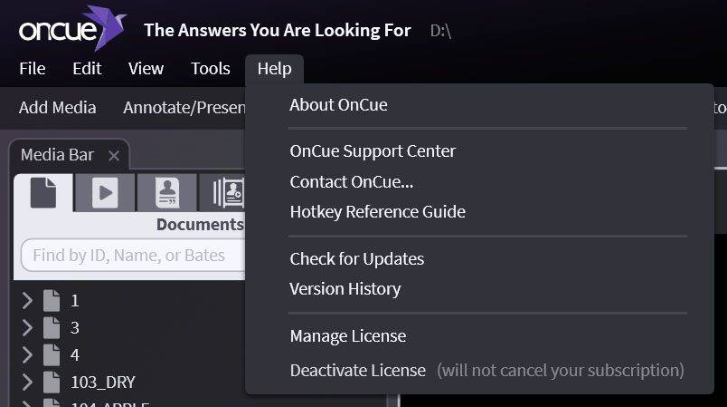727x407 pixels.
Task: Close the Media Bar tab
Action: tap(114, 155)
